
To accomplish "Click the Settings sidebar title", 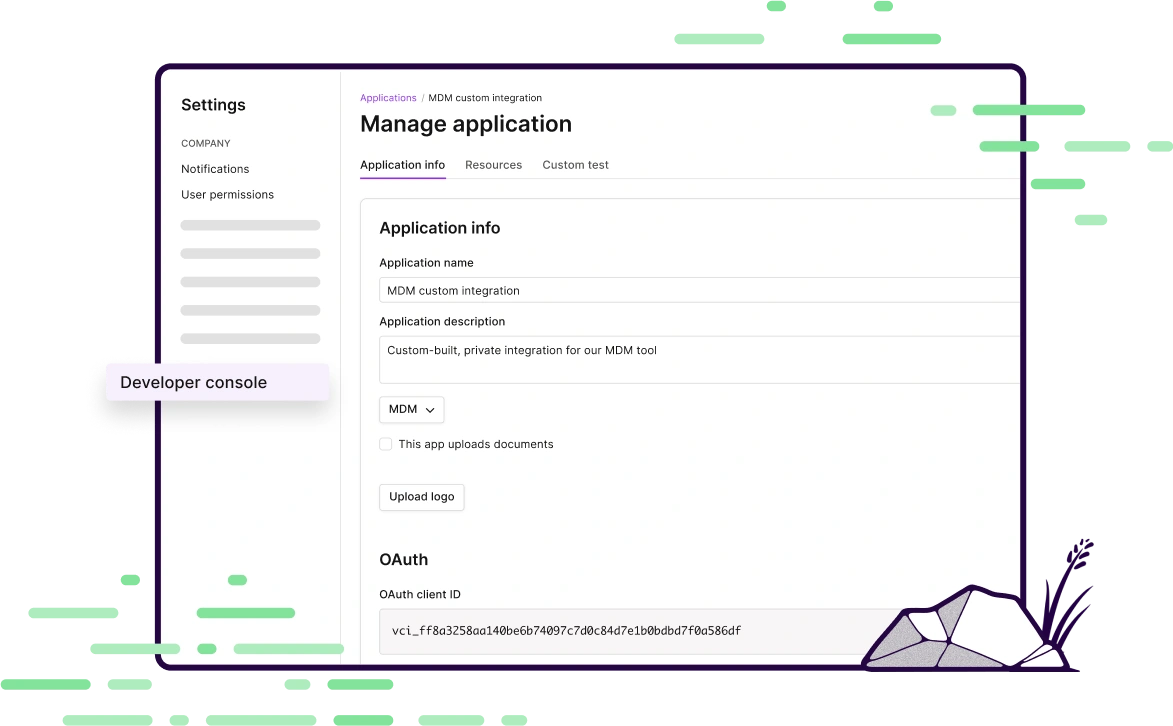I will coord(213,105).
